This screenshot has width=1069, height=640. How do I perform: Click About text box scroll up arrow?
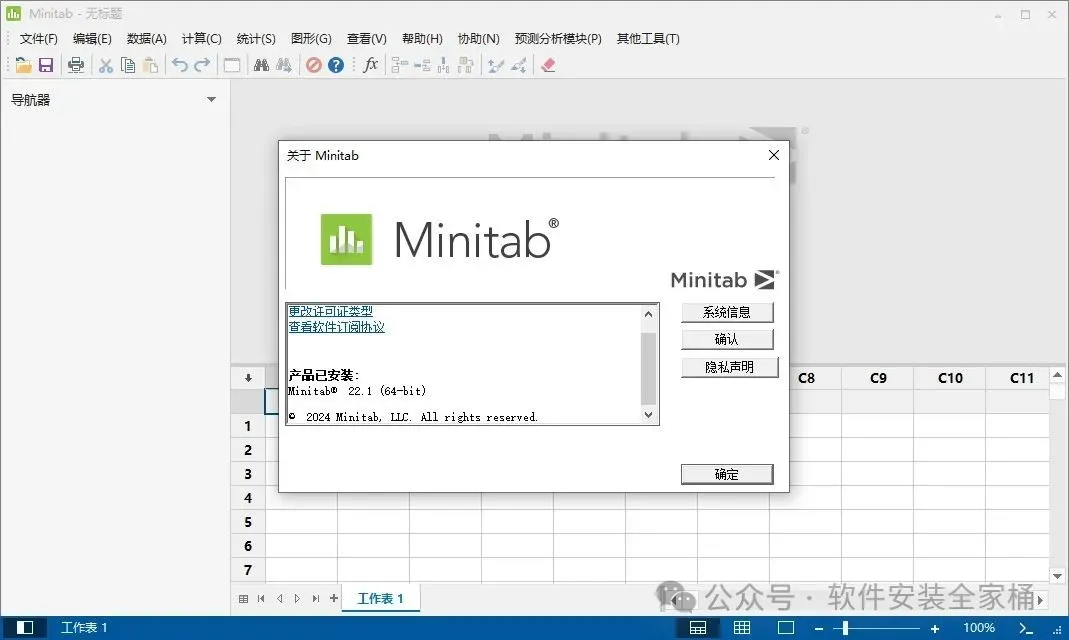coord(648,314)
